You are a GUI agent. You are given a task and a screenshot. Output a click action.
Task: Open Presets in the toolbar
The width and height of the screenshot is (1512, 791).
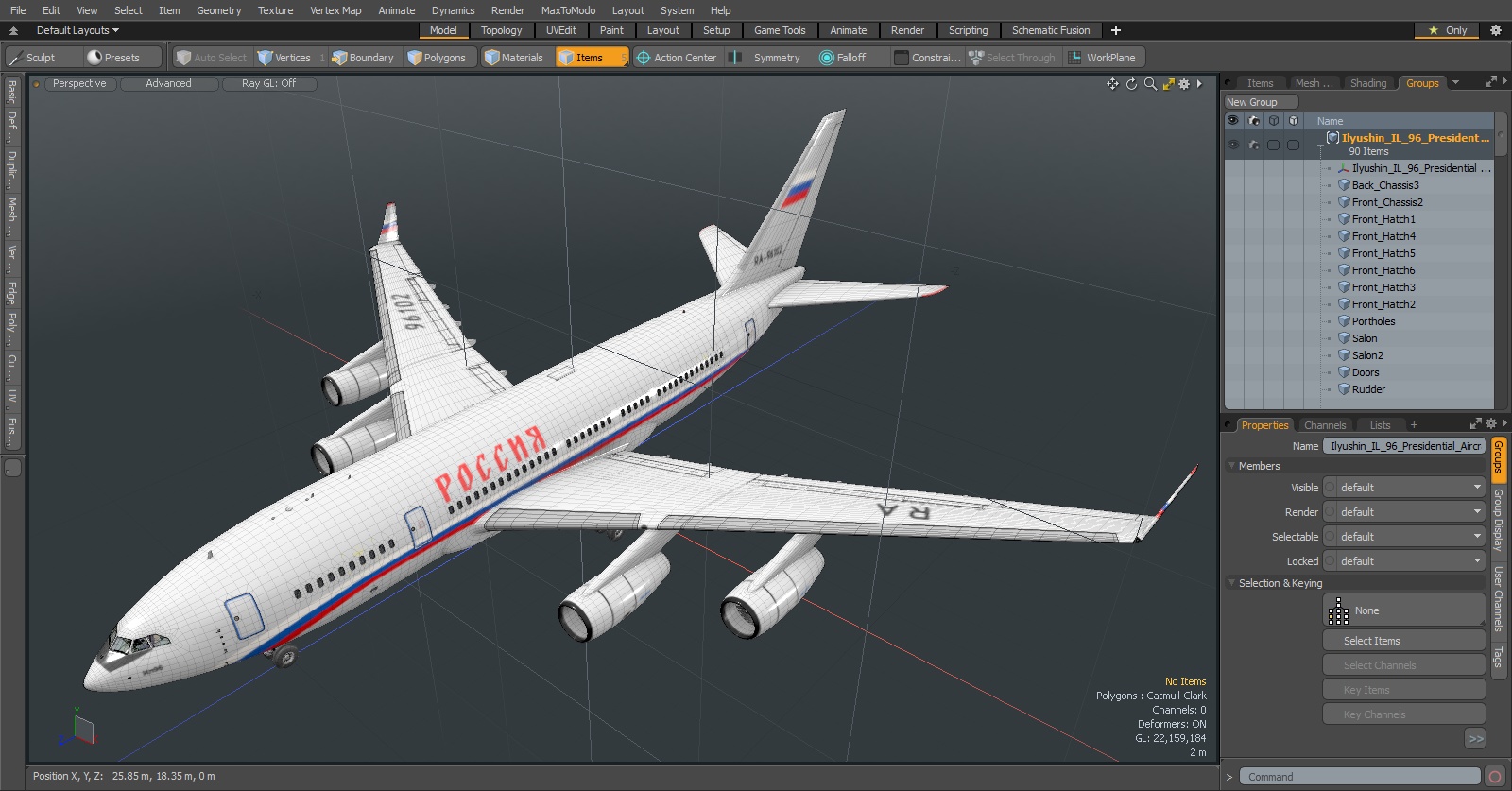tap(122, 58)
